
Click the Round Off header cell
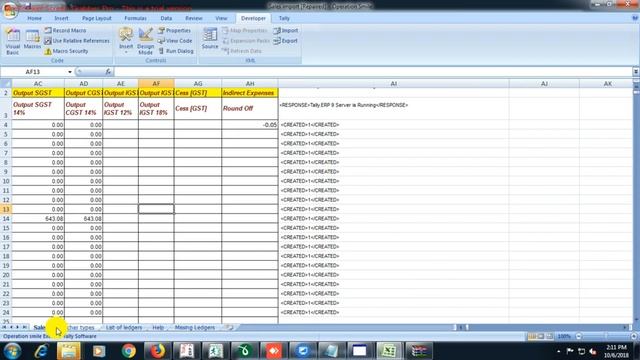250,109
